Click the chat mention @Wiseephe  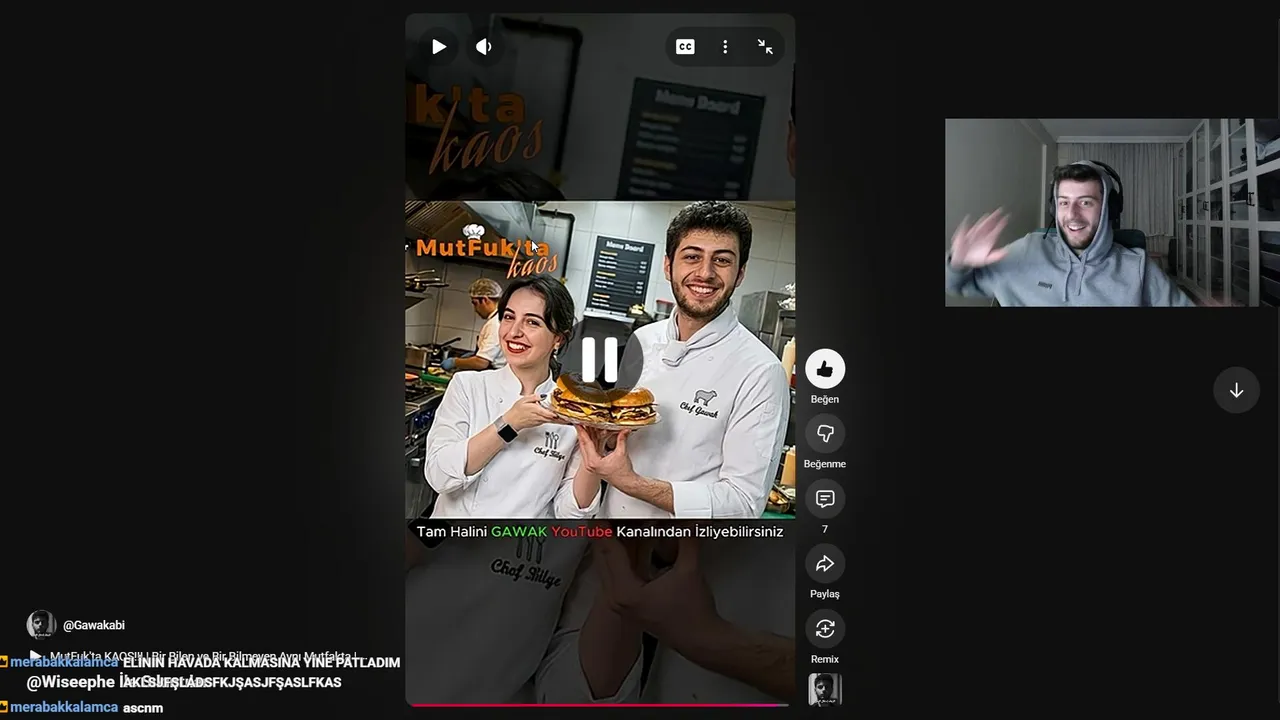(x=71, y=682)
